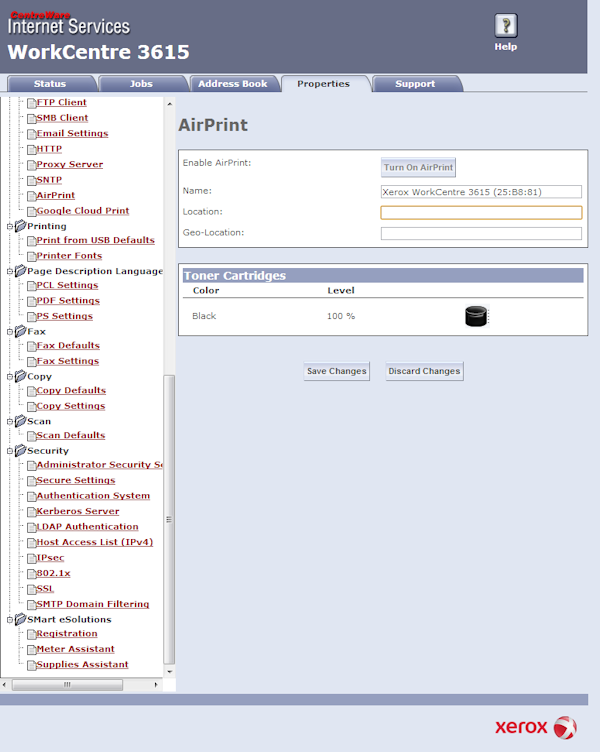
Task: Collapse the Copy tree section
Action: pos(9,377)
